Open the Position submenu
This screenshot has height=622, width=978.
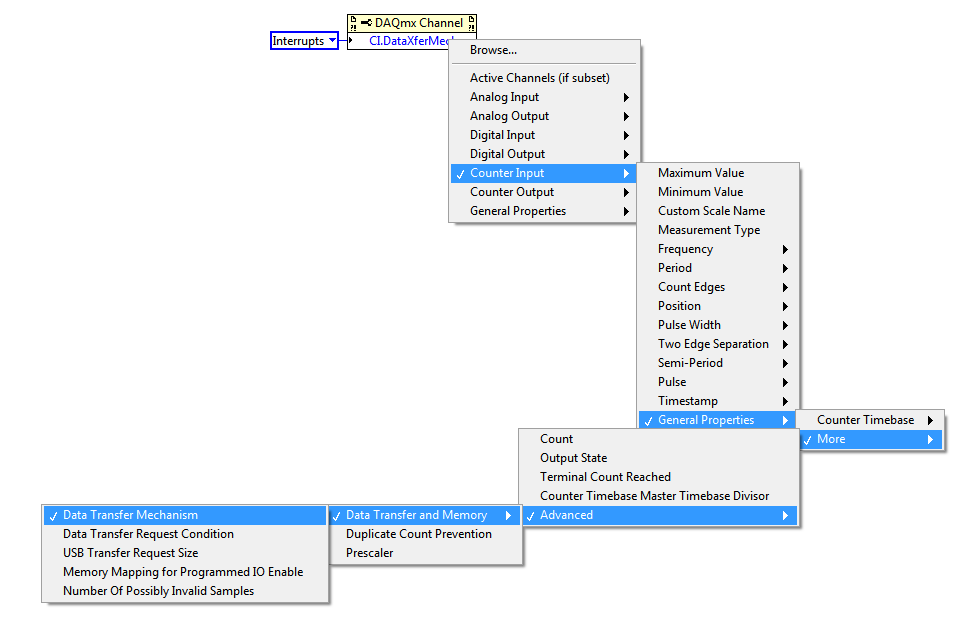point(718,306)
